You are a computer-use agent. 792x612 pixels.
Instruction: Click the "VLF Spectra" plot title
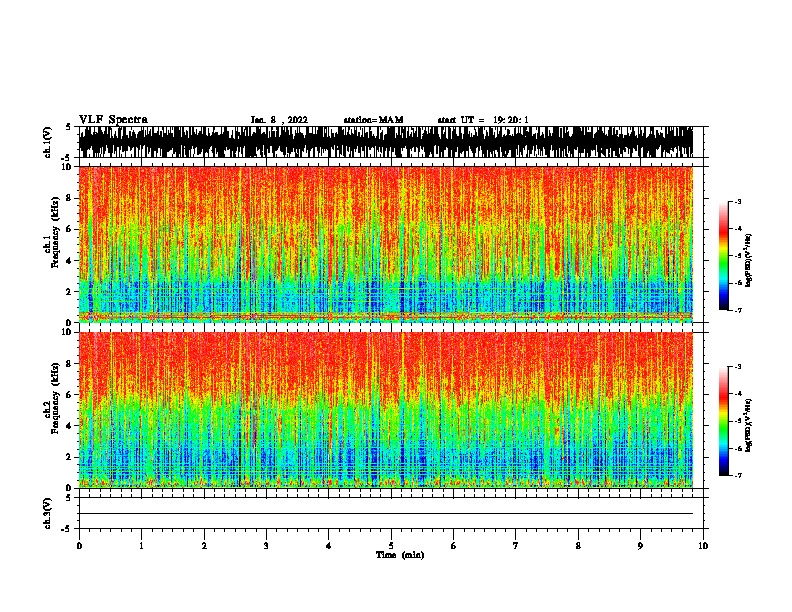click(113, 120)
